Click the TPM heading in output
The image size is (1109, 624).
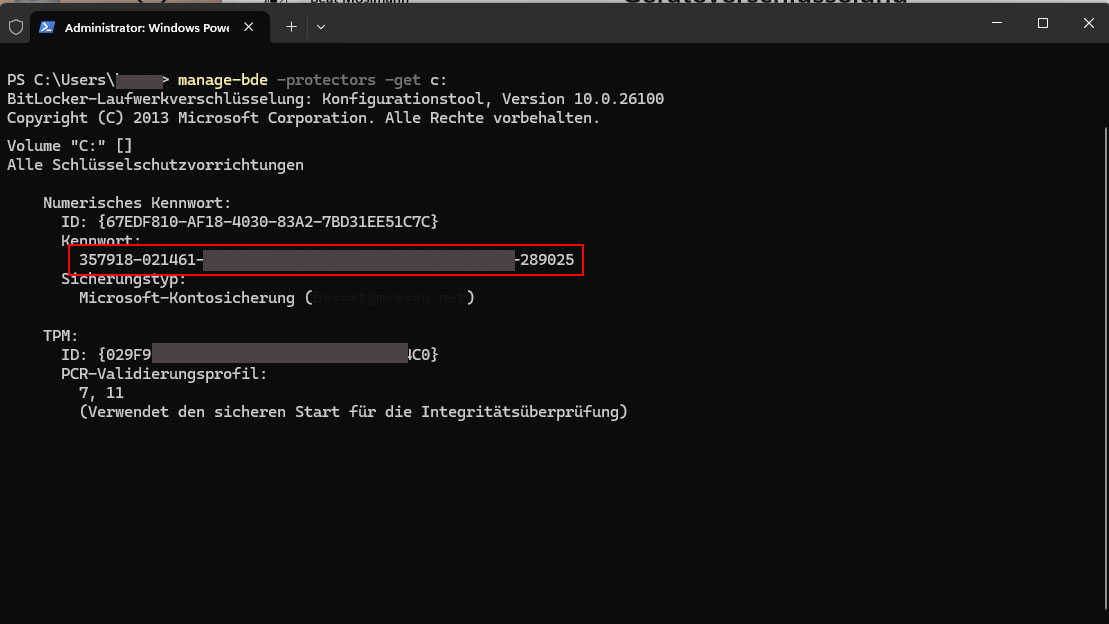click(x=60, y=336)
